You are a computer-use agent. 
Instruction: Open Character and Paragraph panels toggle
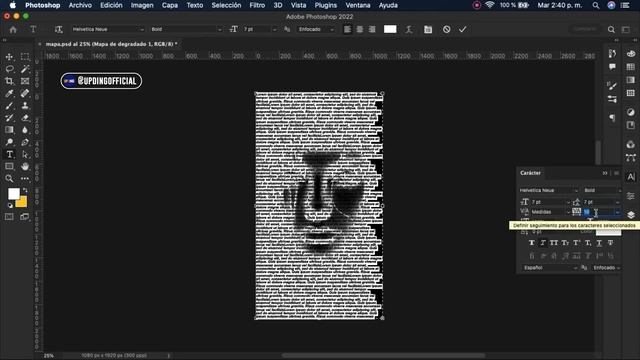coord(427,29)
